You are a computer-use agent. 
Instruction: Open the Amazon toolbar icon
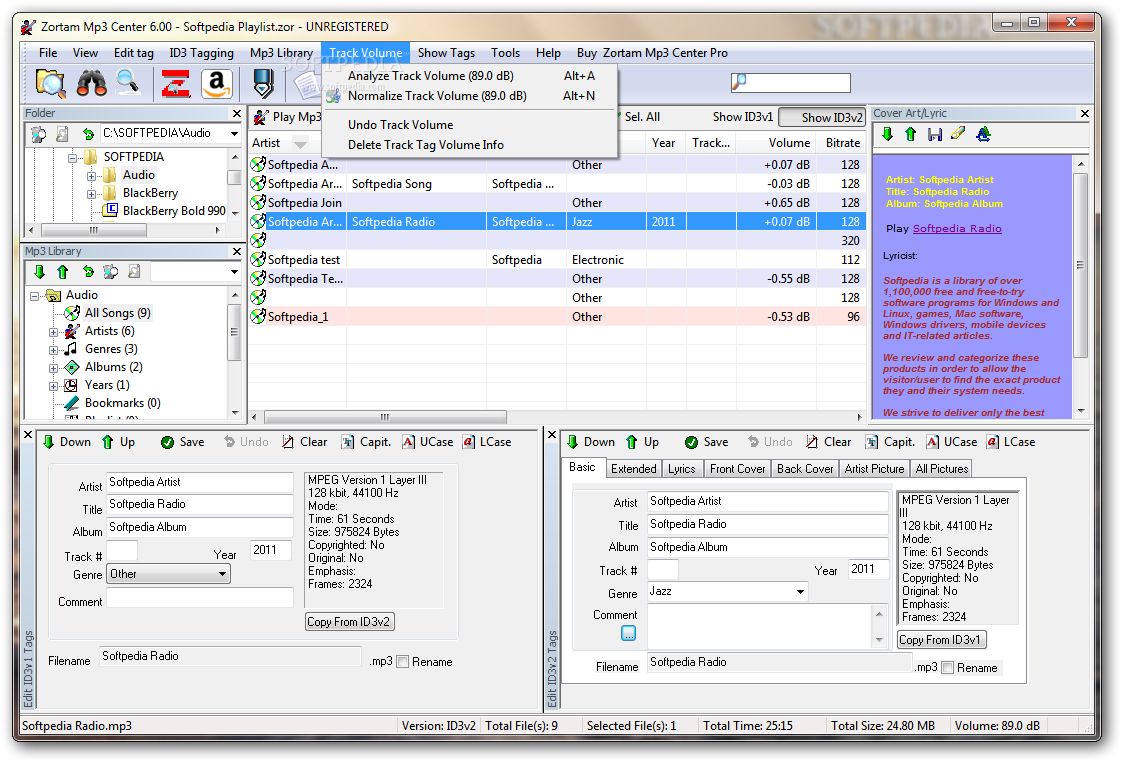click(x=216, y=84)
